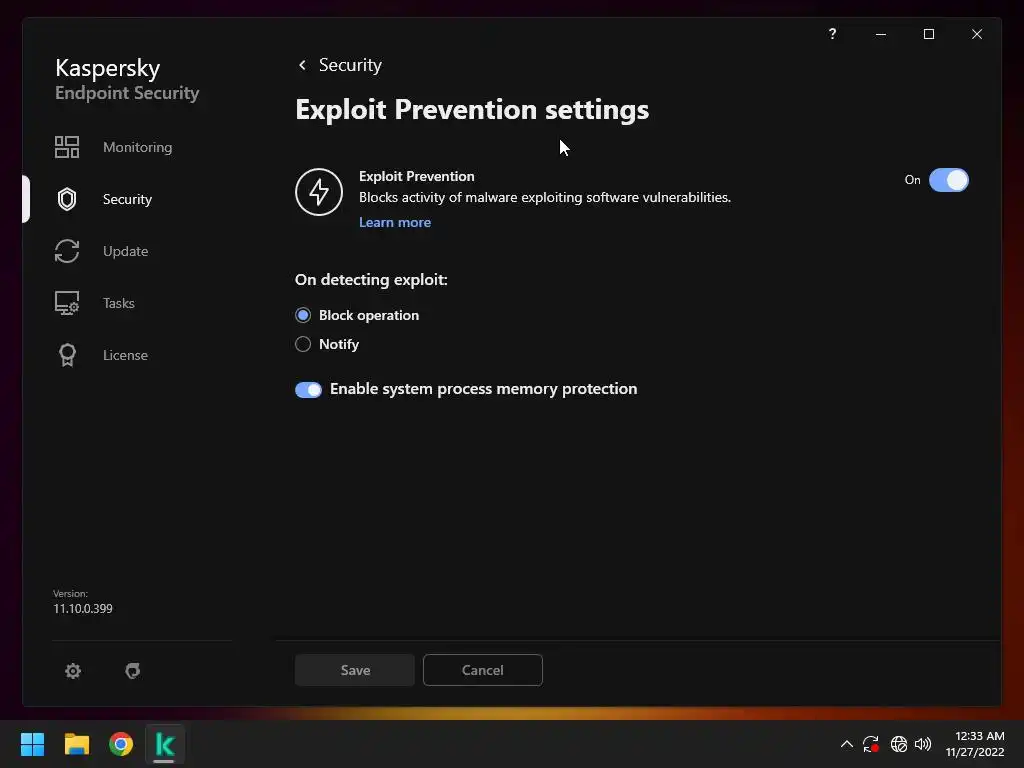Viewport: 1024px width, 768px height.
Task: Click the sync status tray icon
Action: (871, 744)
